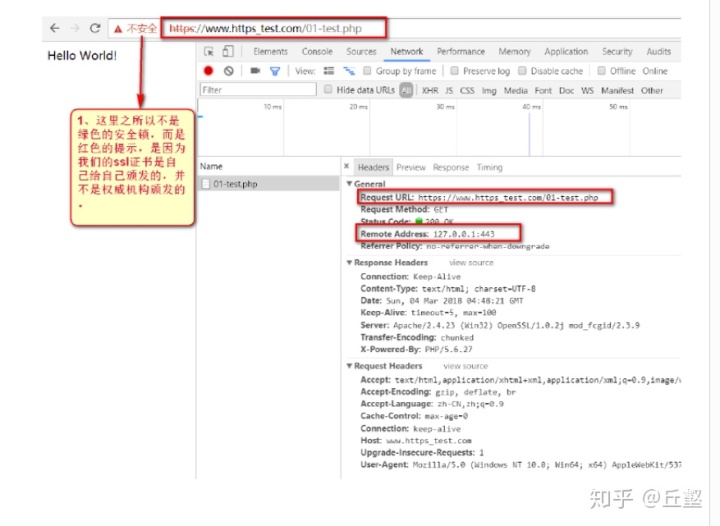Toggle the waterfall overview icon
The width and height of the screenshot is (720, 526).
coord(349,71)
